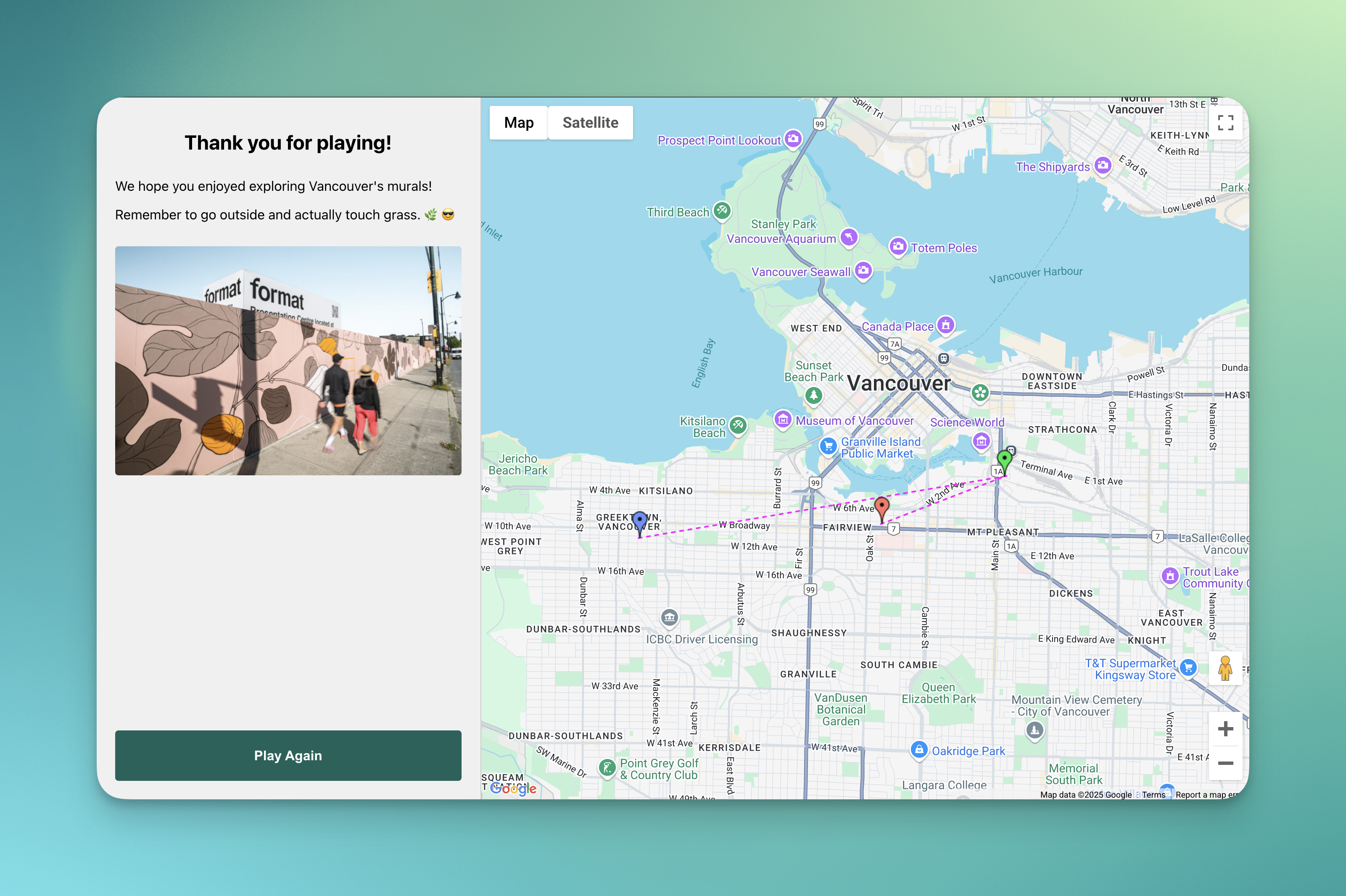
Task: Click the blue map marker pin
Action: pyautogui.click(x=639, y=521)
